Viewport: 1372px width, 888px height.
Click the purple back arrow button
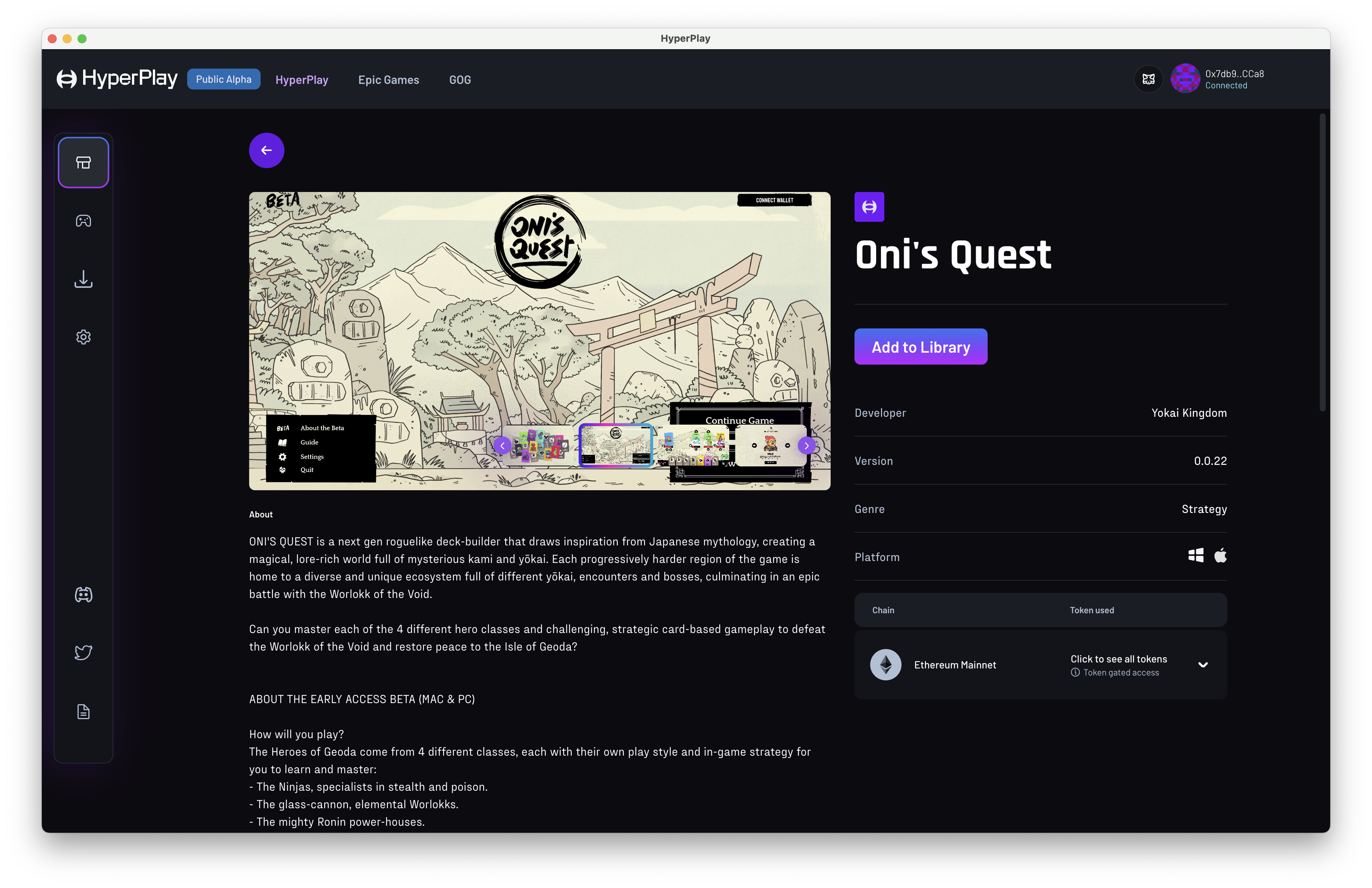coord(266,150)
